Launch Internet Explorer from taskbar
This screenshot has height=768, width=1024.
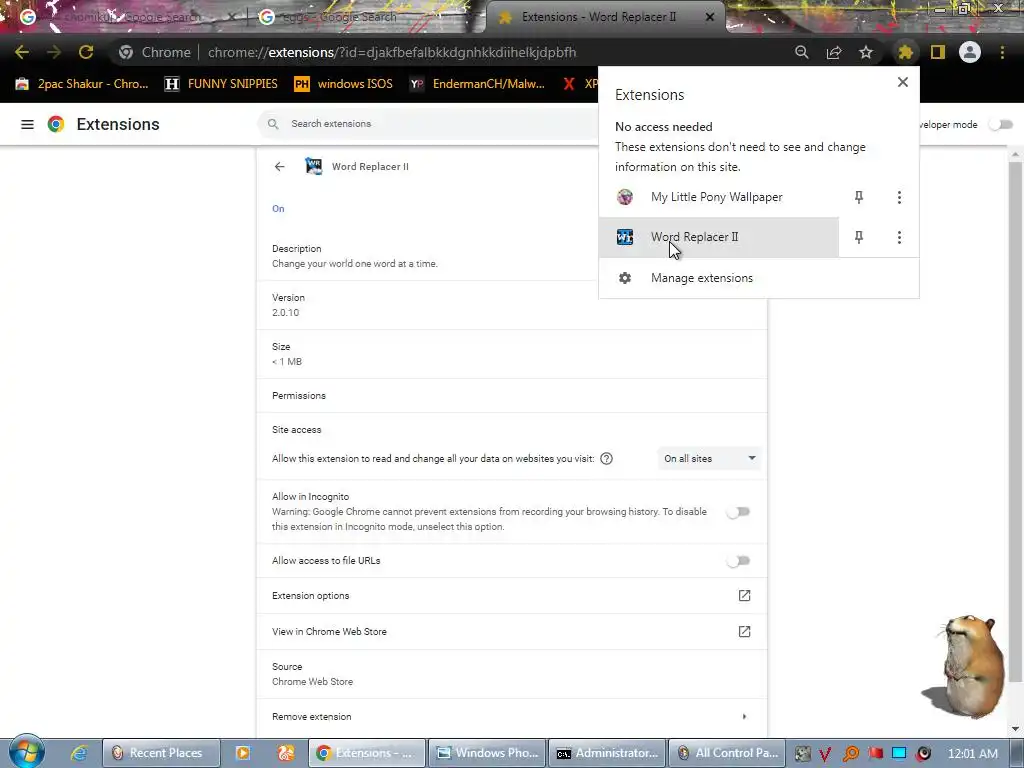tap(79, 753)
